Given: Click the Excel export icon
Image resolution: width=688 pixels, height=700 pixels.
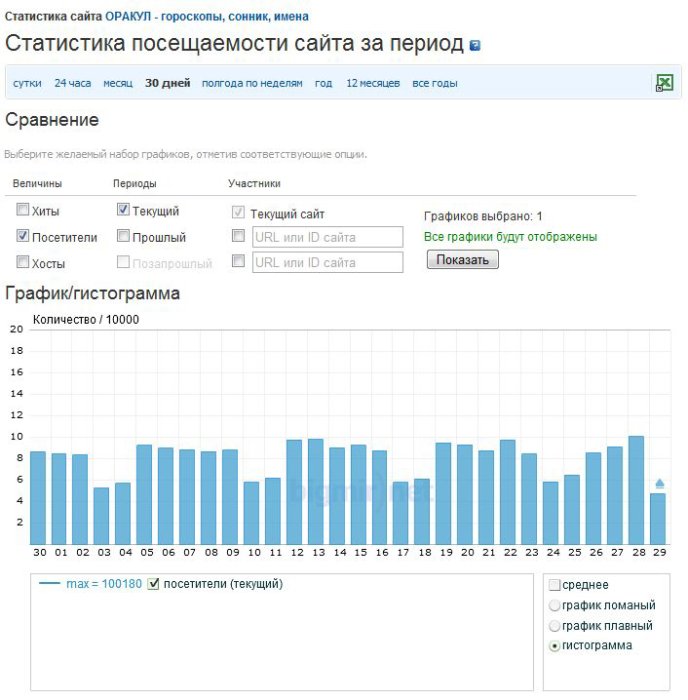Looking at the screenshot, I should 664,83.
